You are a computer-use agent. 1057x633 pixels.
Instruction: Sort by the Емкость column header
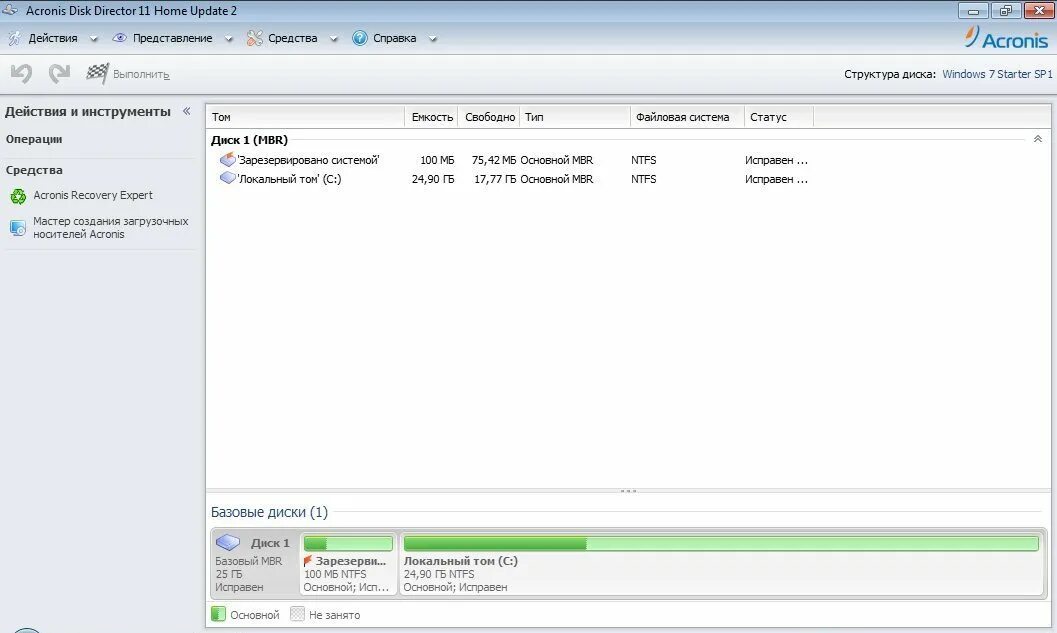pos(431,117)
